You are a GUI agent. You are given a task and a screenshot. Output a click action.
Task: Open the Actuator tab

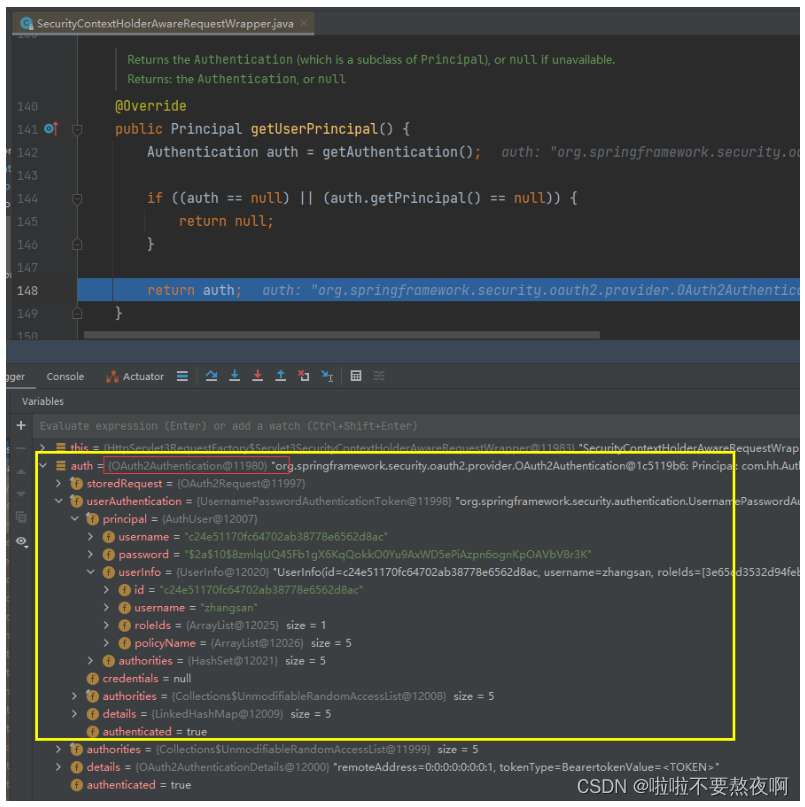(x=135, y=376)
